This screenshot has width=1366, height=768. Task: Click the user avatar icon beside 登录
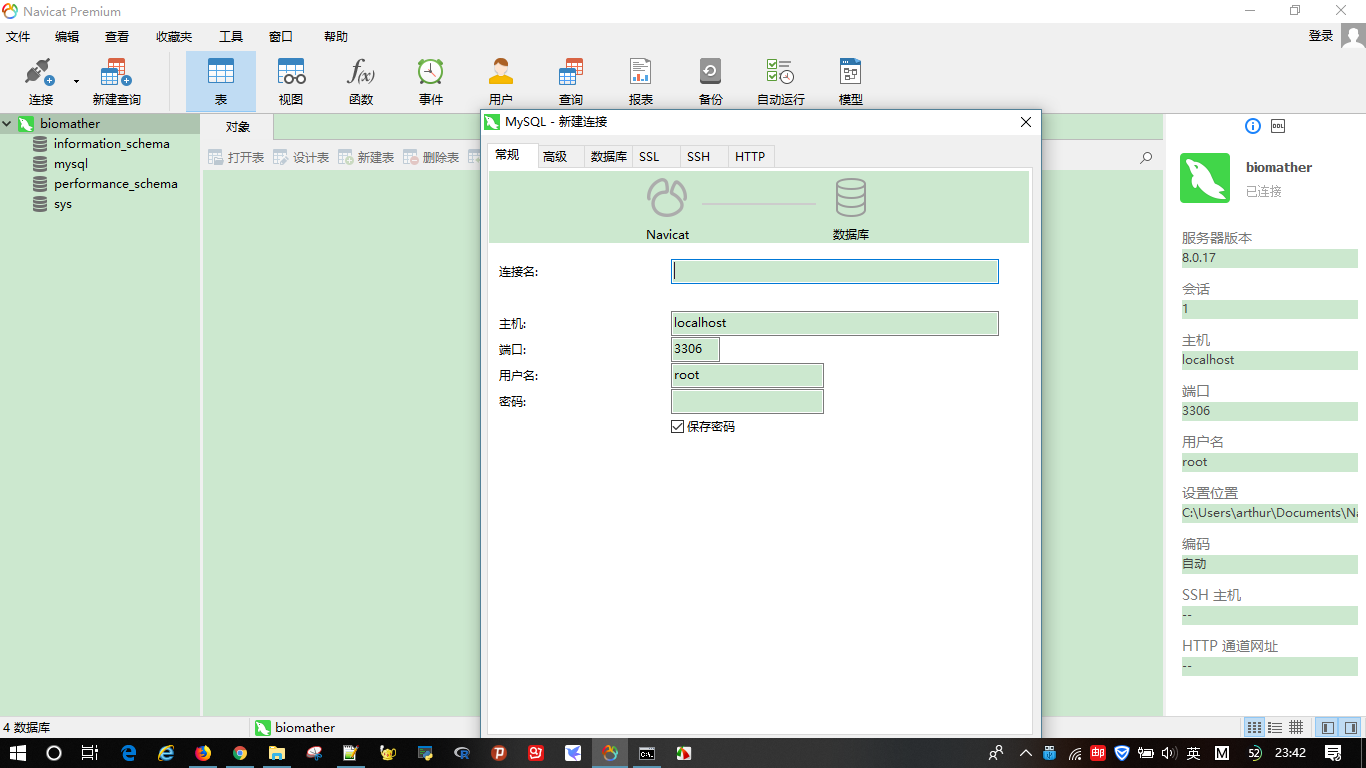(1353, 36)
